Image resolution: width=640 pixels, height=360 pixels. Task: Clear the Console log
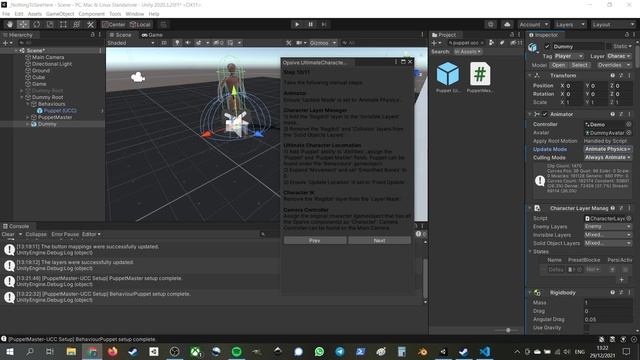(x=8, y=234)
